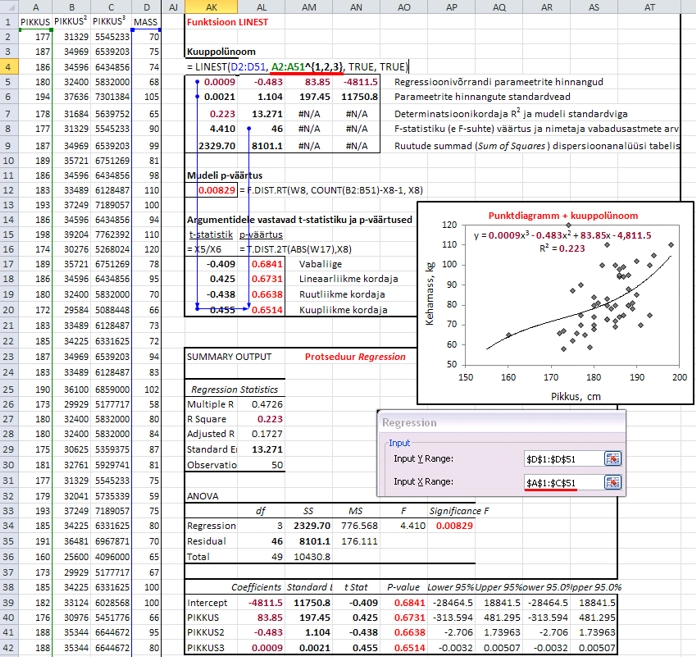Image resolution: width=696 pixels, height=657 pixels.
Task: Click the 'Kehamass, kg' vertical axis title
Action: pyautogui.click(x=429, y=293)
